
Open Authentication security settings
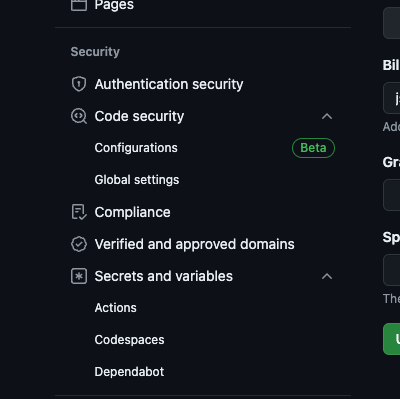[169, 84]
